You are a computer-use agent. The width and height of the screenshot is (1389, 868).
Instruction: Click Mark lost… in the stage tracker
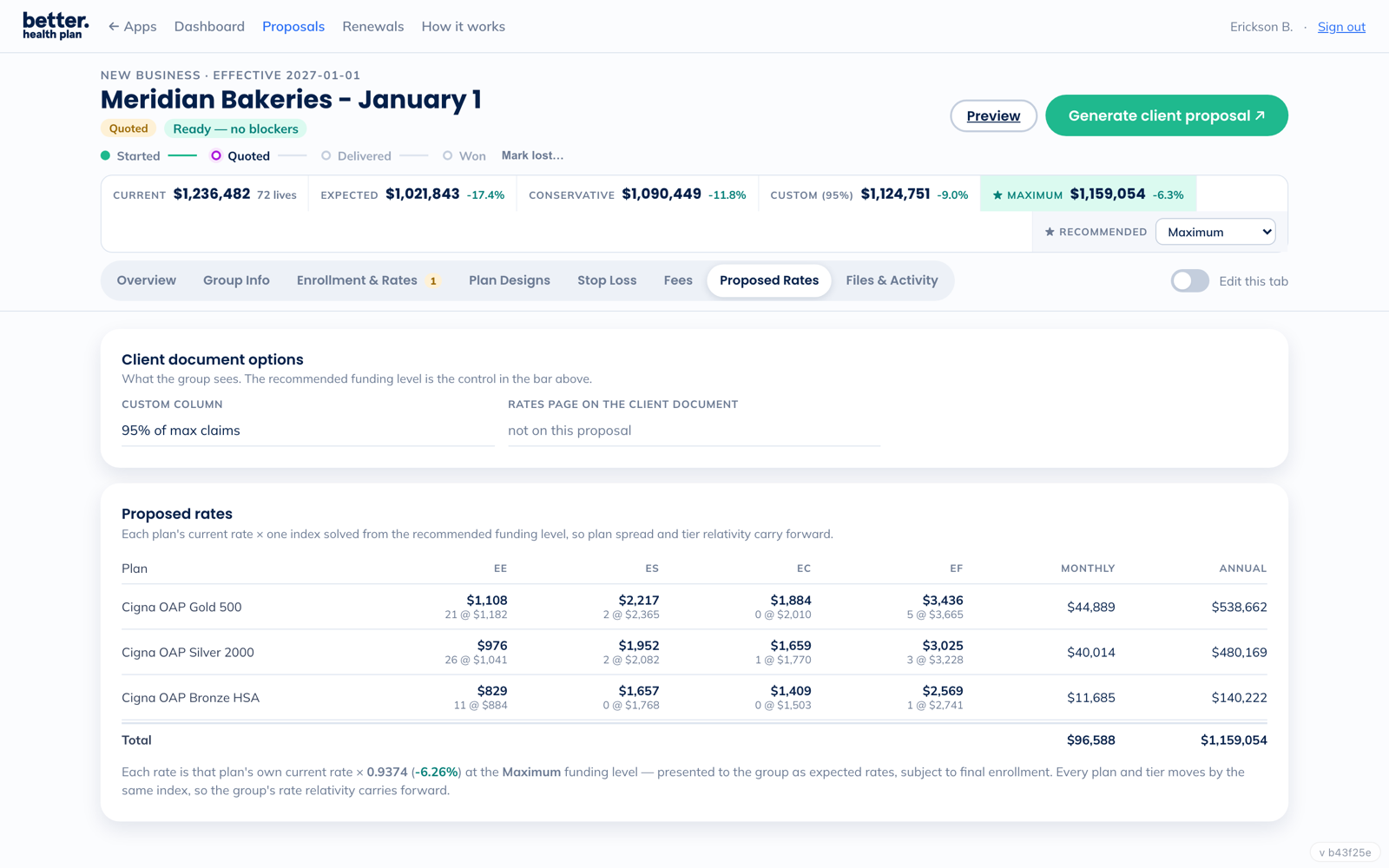pos(532,155)
